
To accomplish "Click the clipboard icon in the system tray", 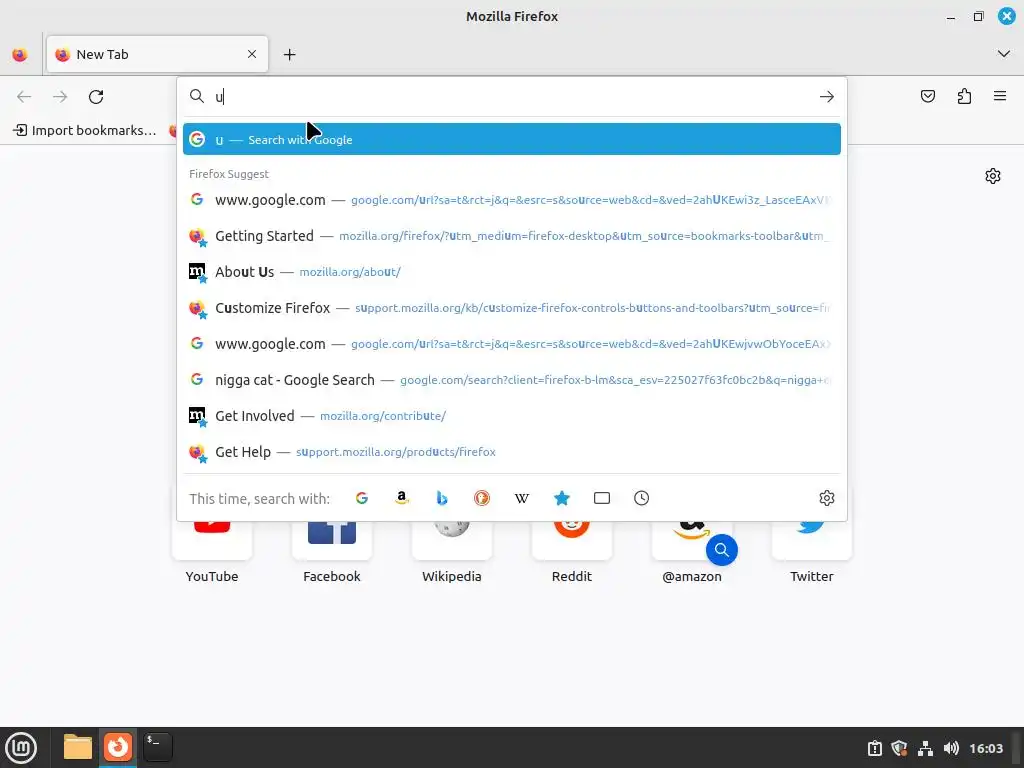I will click(874, 748).
